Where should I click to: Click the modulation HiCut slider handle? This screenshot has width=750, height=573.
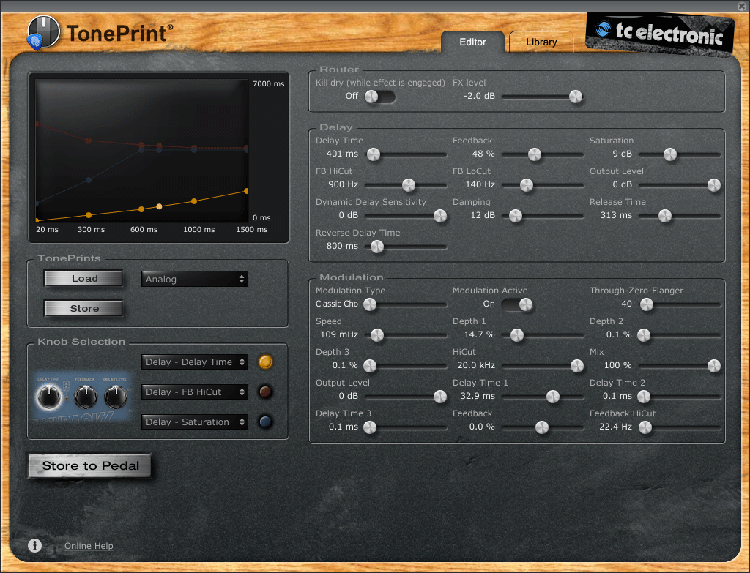tap(577, 366)
